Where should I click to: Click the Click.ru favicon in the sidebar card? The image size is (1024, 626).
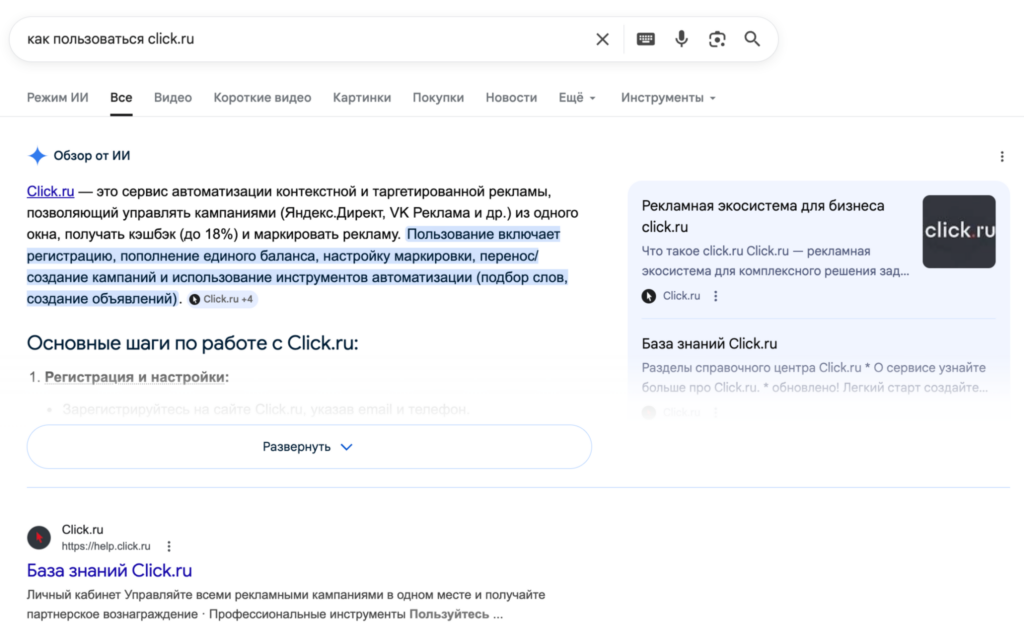(646, 295)
